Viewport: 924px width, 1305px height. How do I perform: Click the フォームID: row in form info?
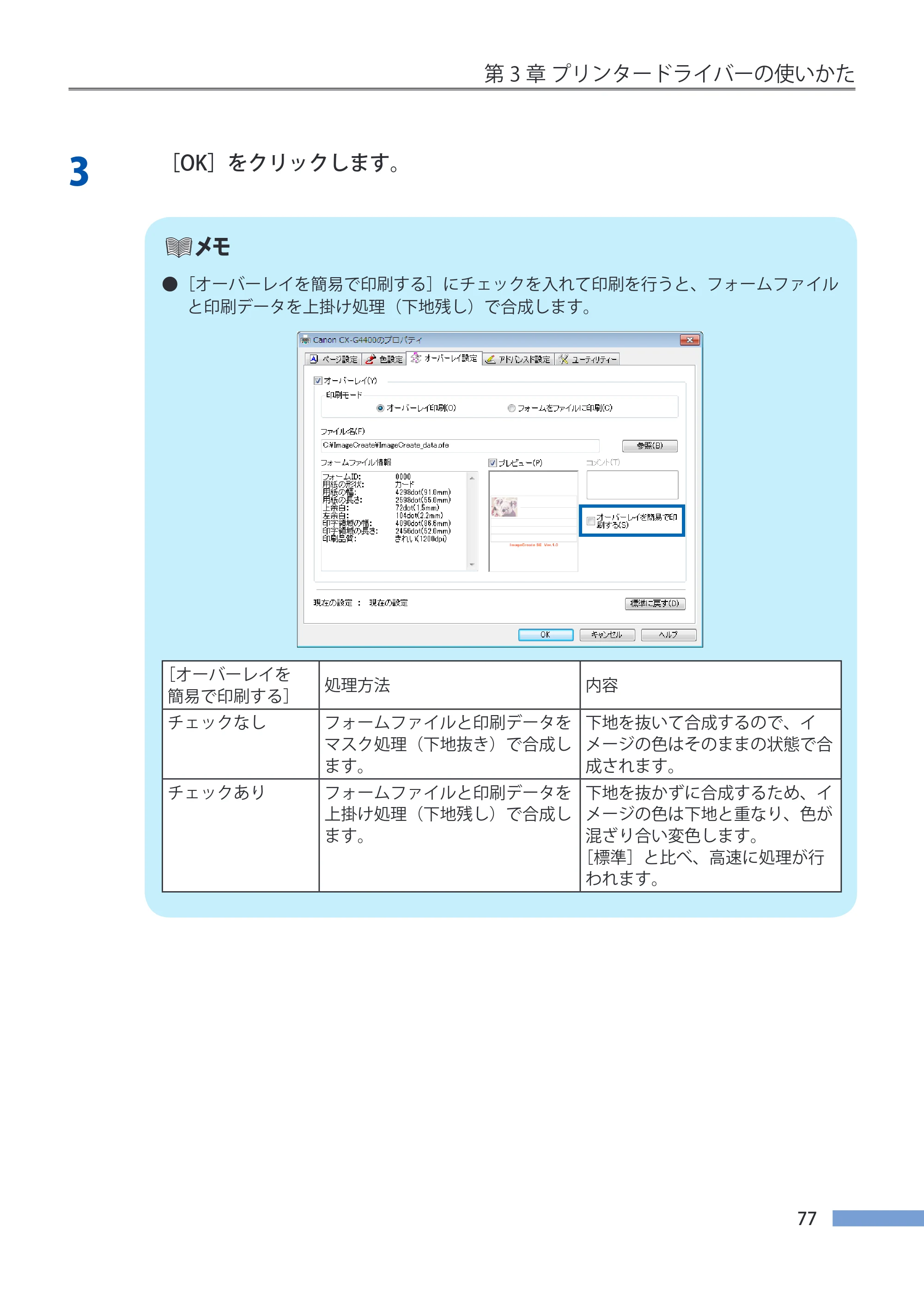366,477
